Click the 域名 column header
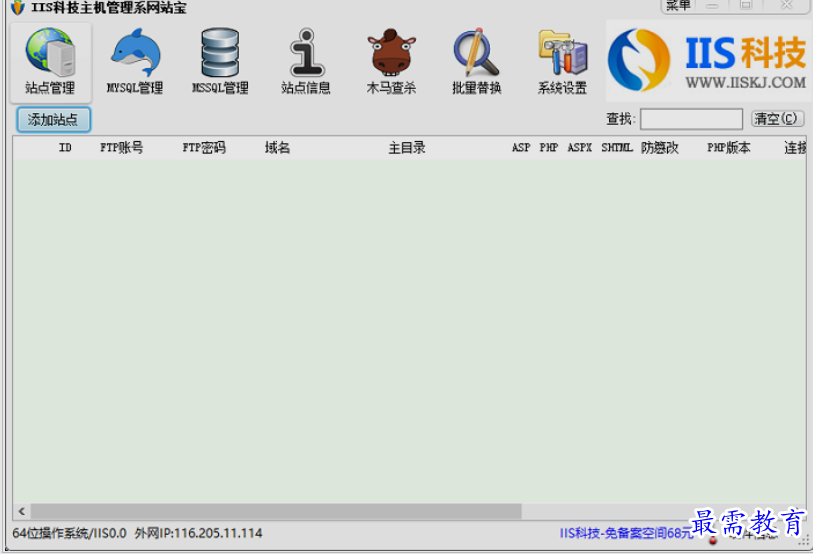 (x=277, y=148)
